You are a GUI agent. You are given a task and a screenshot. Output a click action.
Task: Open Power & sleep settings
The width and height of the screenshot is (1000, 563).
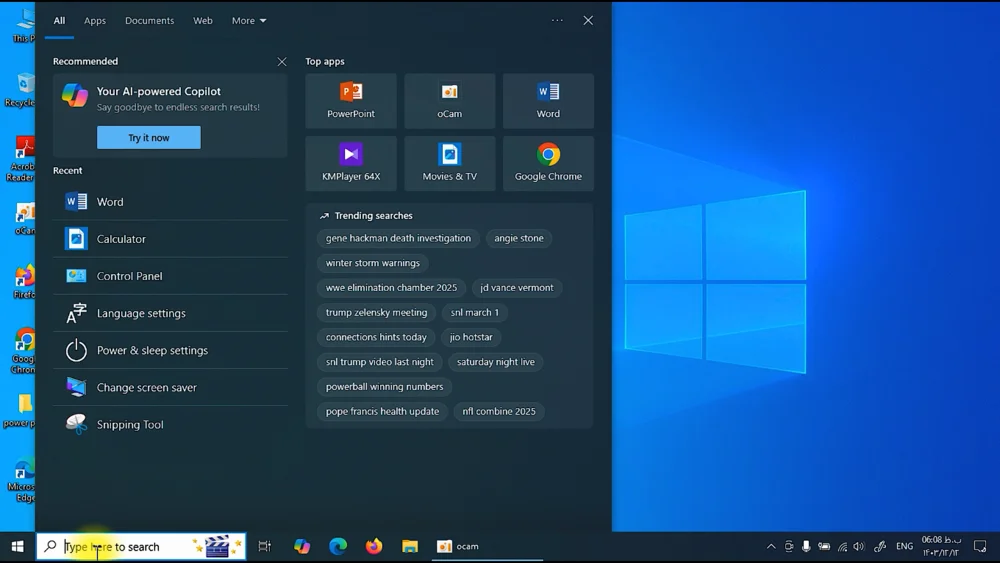tap(170, 350)
